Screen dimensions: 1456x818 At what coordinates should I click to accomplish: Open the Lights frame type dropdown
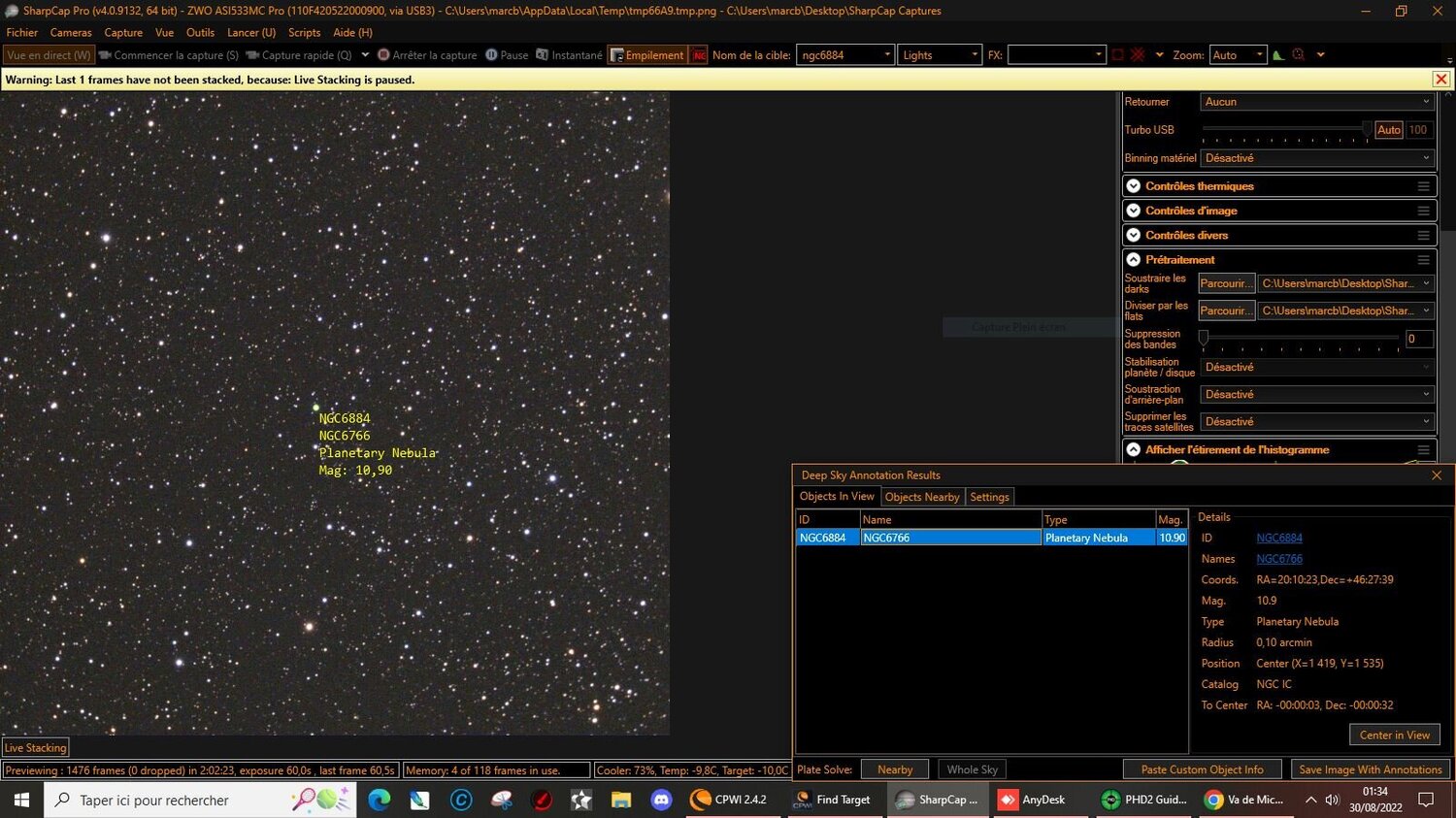(x=976, y=54)
